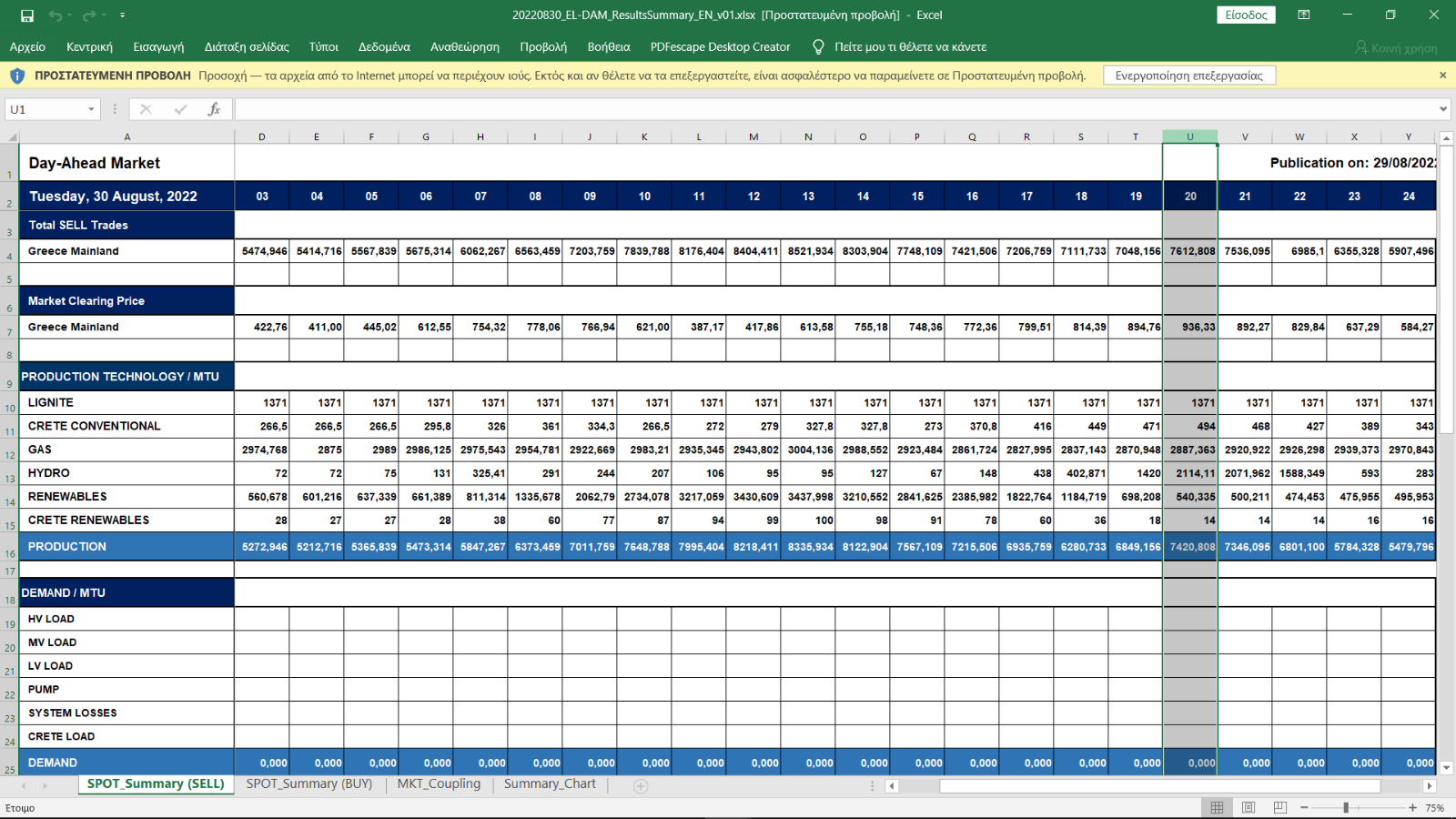1456x819 pixels.
Task: Switch to Page Layout view icon
Action: pyautogui.click(x=1249, y=807)
